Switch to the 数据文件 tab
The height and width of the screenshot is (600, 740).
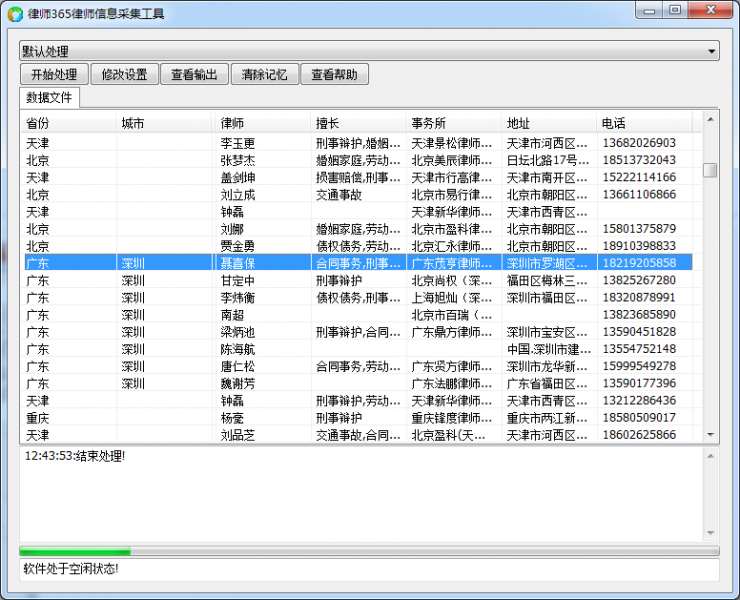click(x=49, y=98)
